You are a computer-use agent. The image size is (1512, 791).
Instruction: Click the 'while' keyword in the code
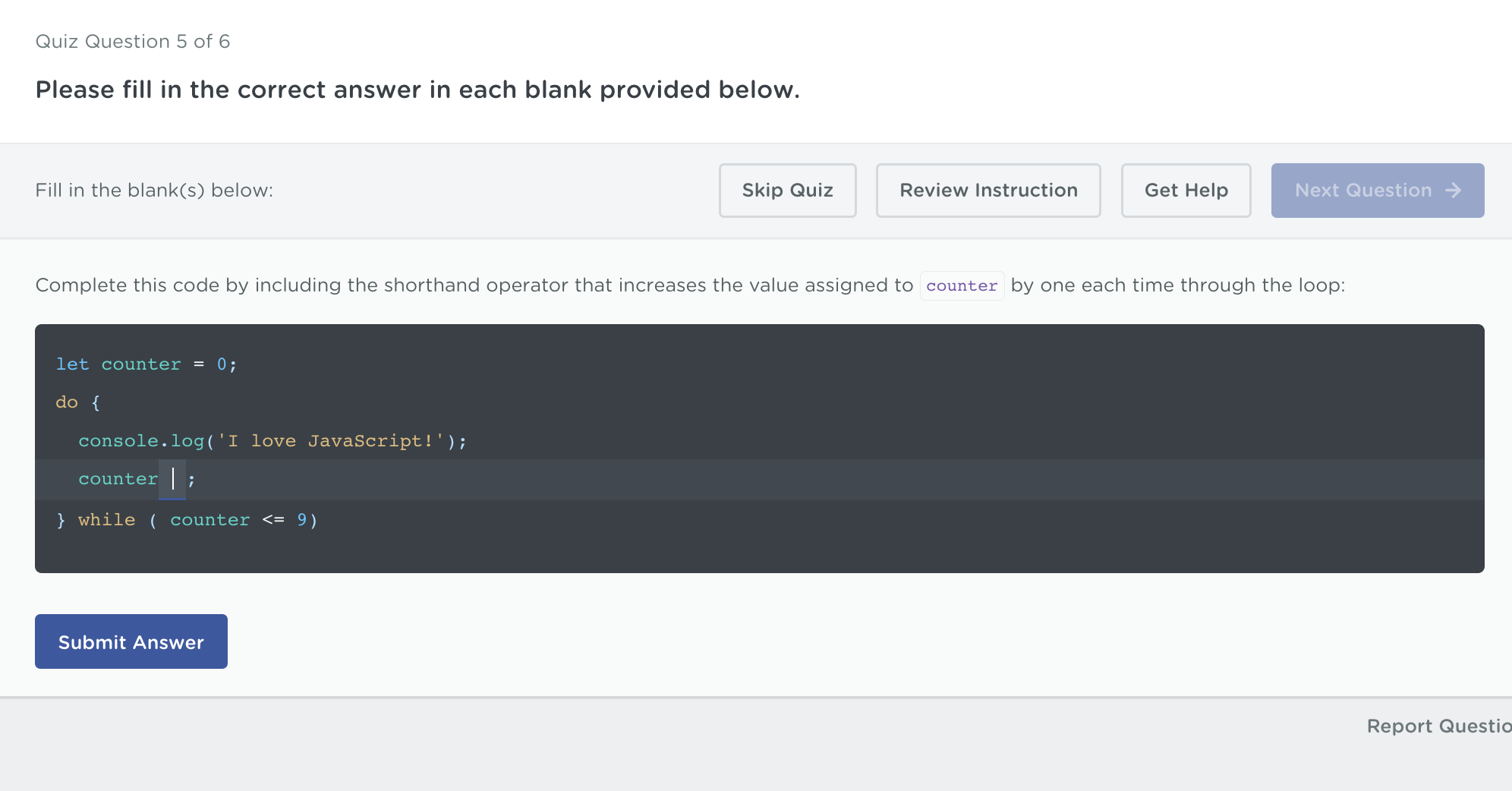106,520
